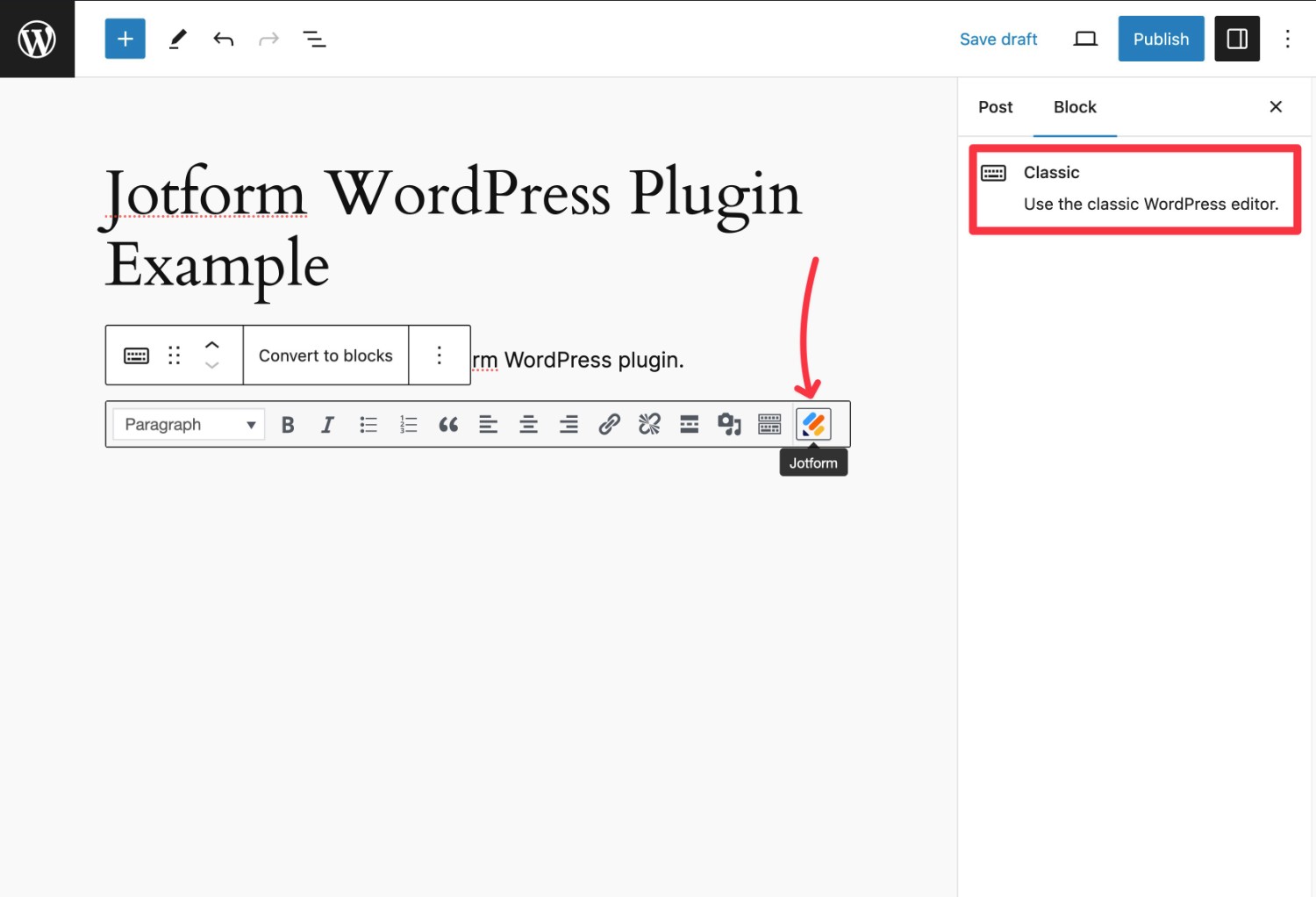Click the block drag handle
The image size is (1316, 897).
pyautogui.click(x=174, y=355)
